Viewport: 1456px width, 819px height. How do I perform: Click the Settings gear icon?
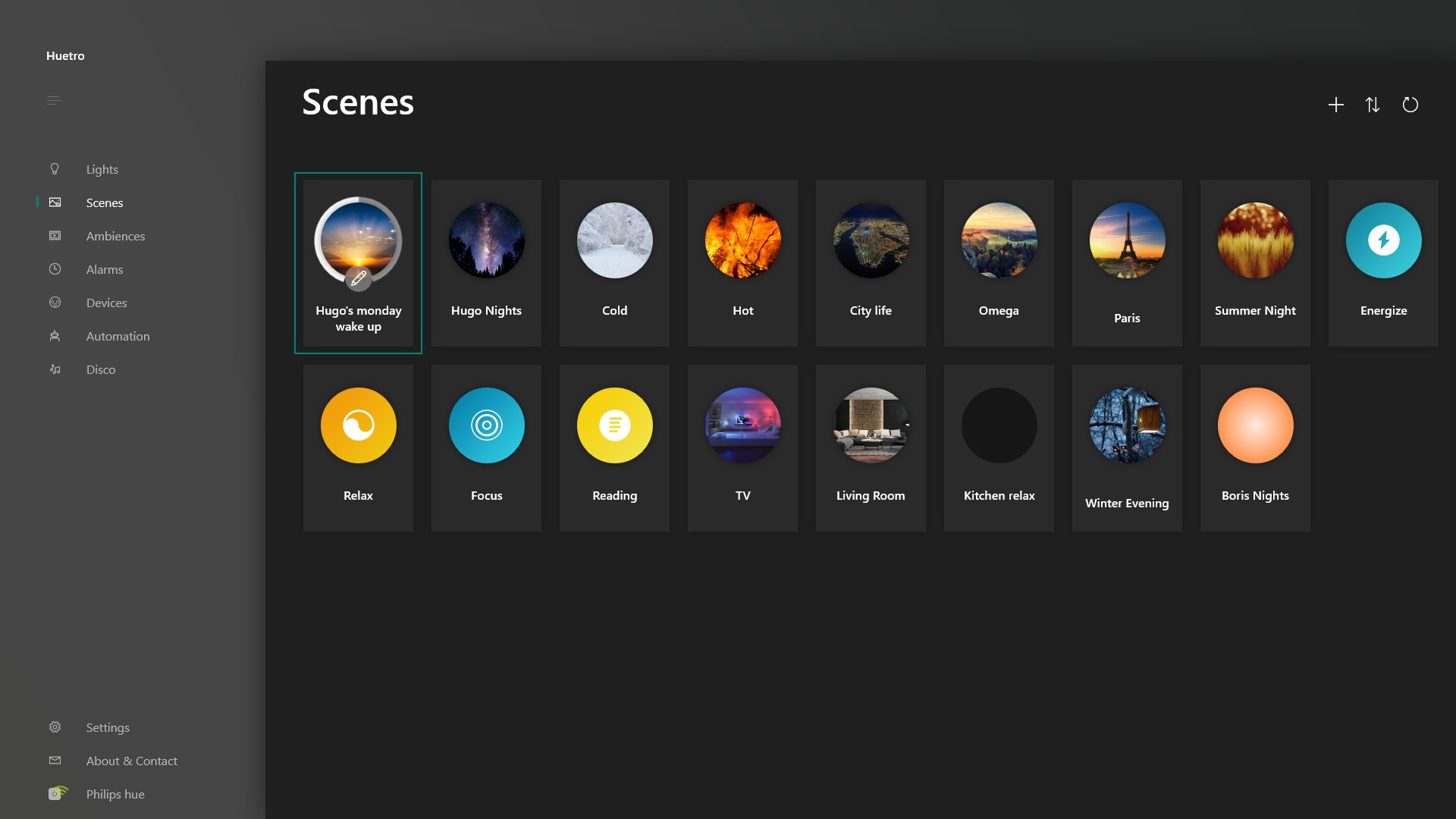click(55, 727)
